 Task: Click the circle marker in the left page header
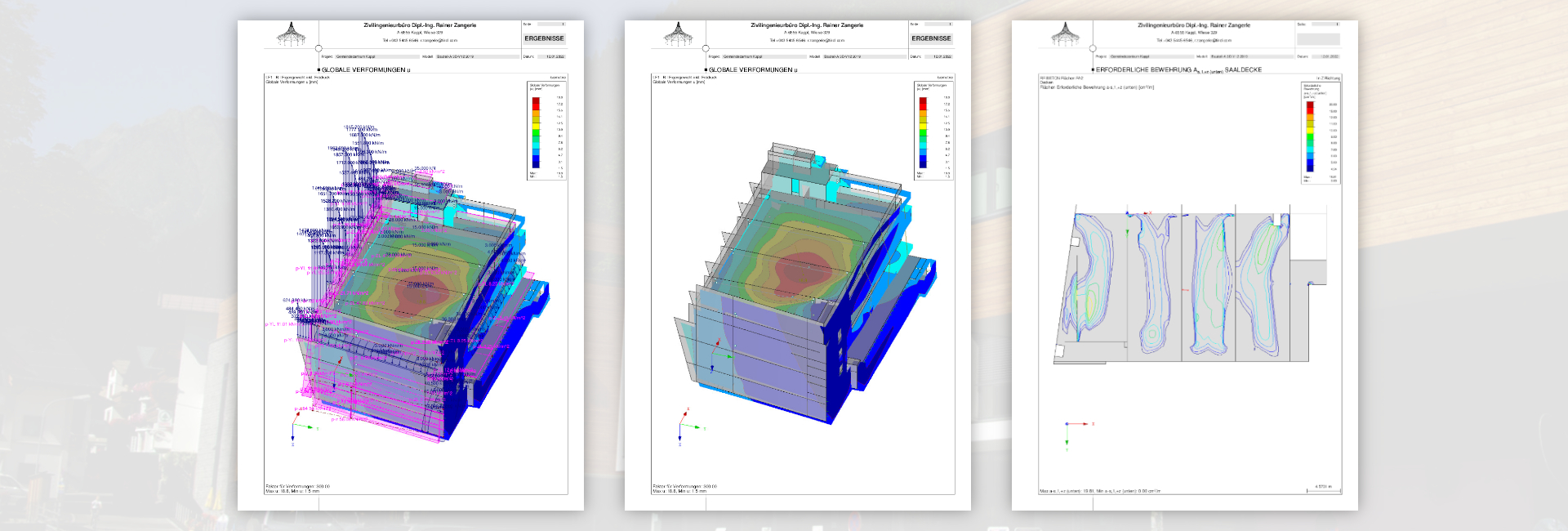click(318, 49)
